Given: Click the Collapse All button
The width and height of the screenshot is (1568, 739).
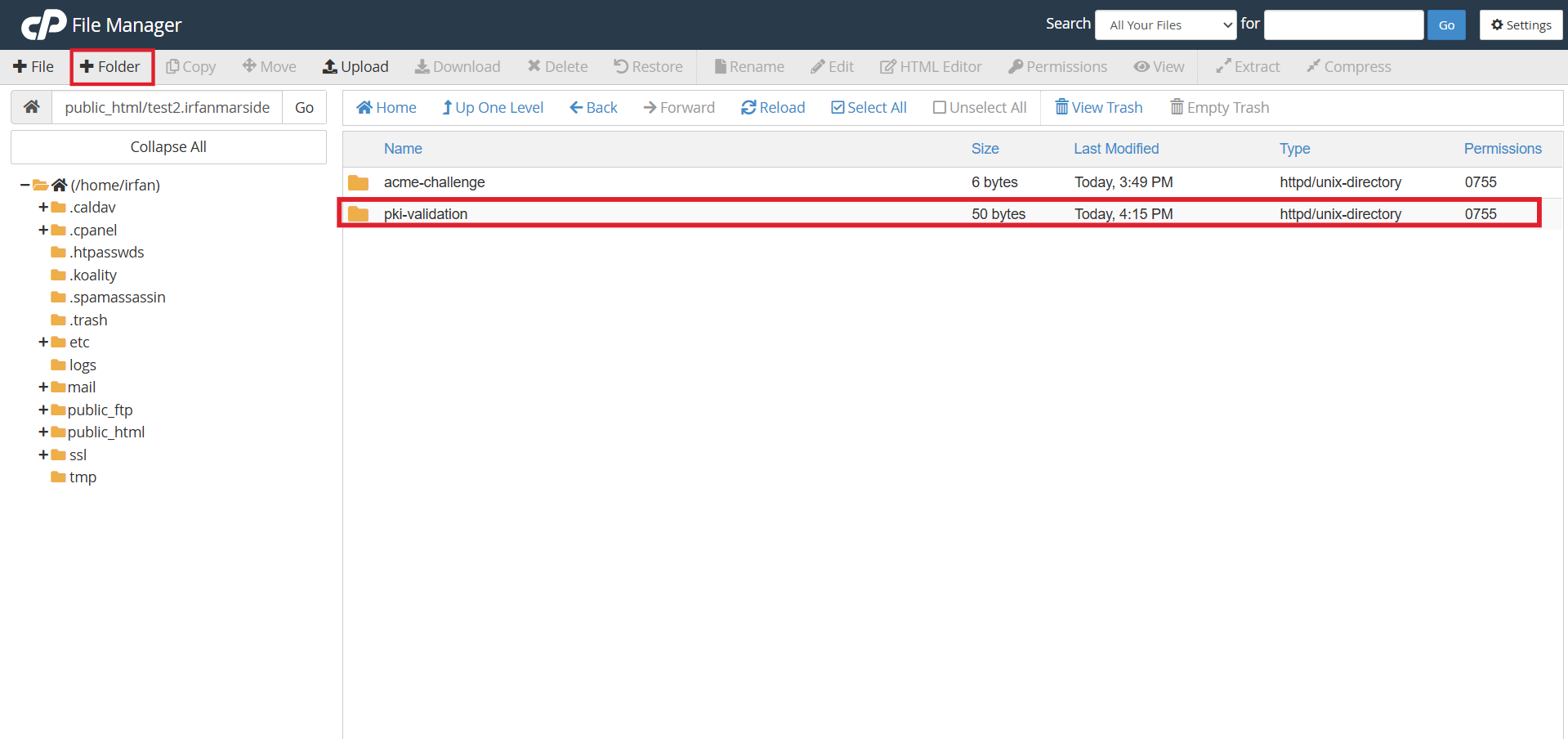Looking at the screenshot, I should click(168, 147).
